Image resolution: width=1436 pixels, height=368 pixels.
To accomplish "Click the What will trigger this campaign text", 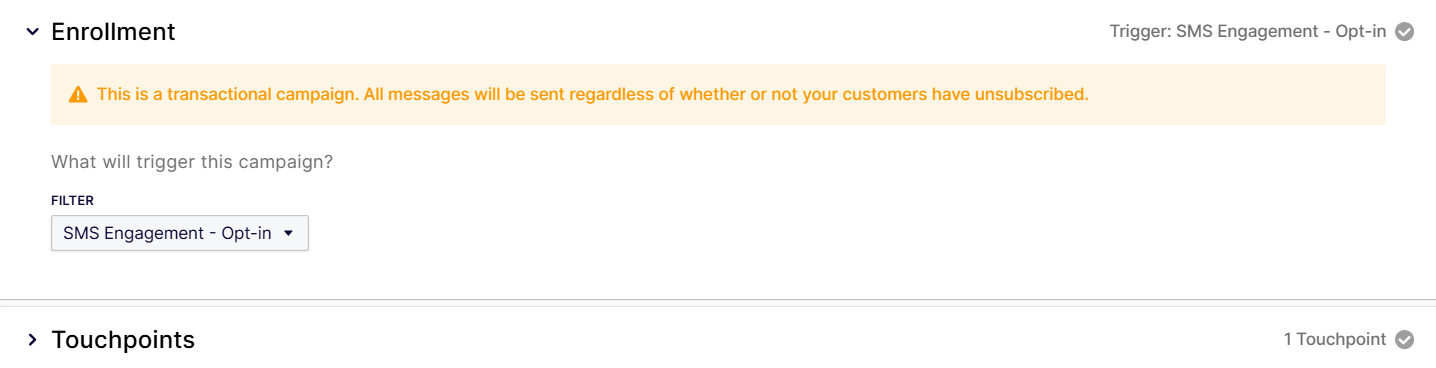I will pos(192,161).
